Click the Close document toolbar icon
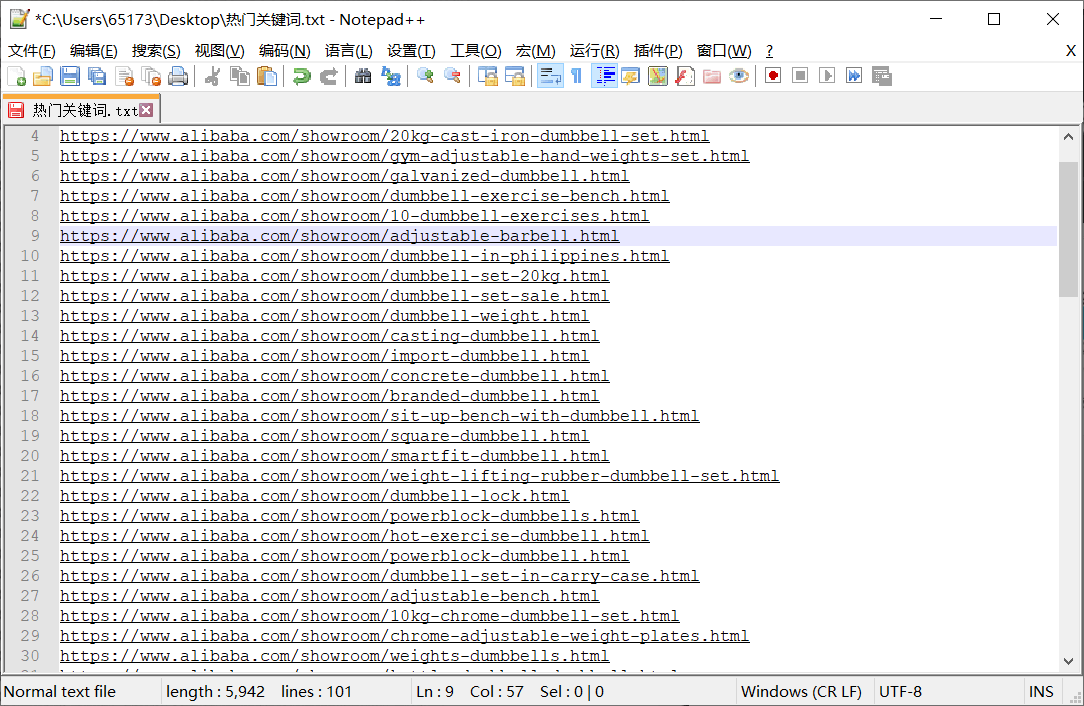 coord(124,76)
